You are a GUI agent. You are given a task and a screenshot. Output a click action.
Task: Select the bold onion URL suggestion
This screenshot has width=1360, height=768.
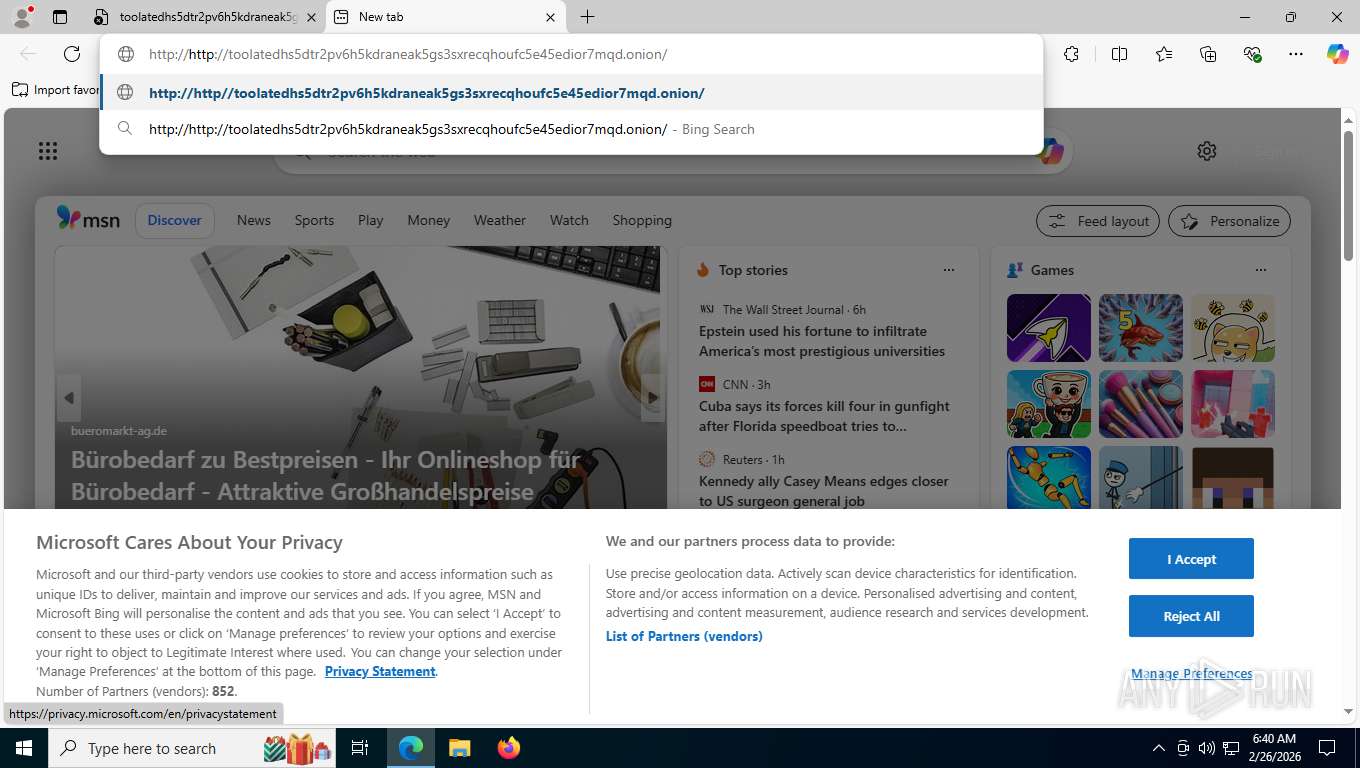(x=571, y=93)
